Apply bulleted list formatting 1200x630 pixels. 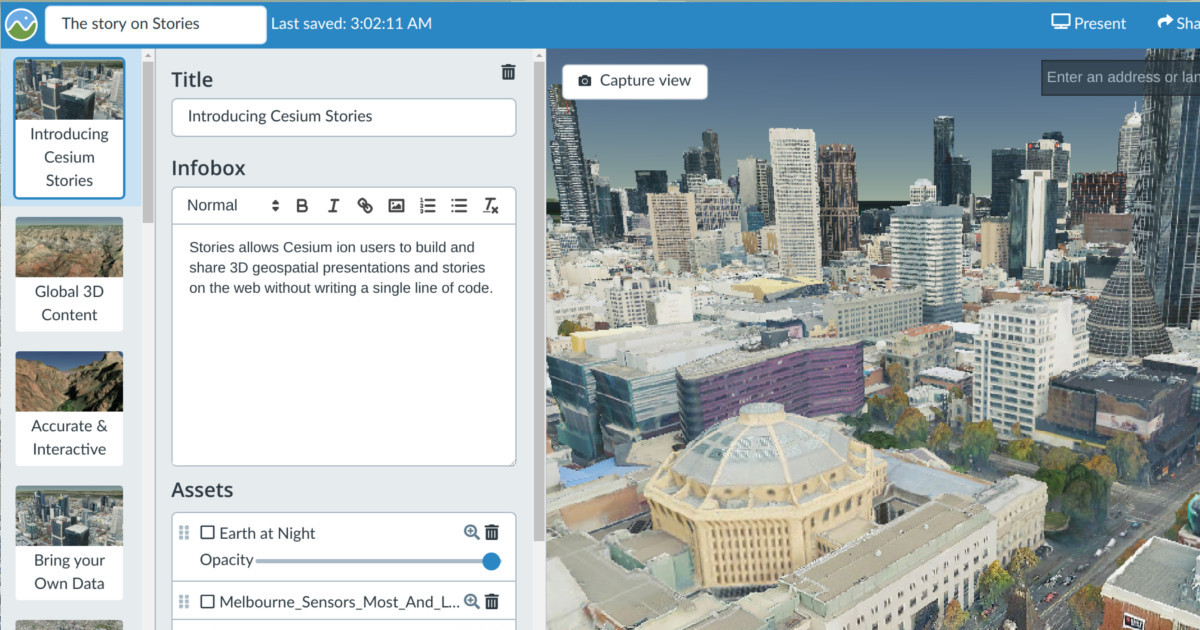coord(459,206)
